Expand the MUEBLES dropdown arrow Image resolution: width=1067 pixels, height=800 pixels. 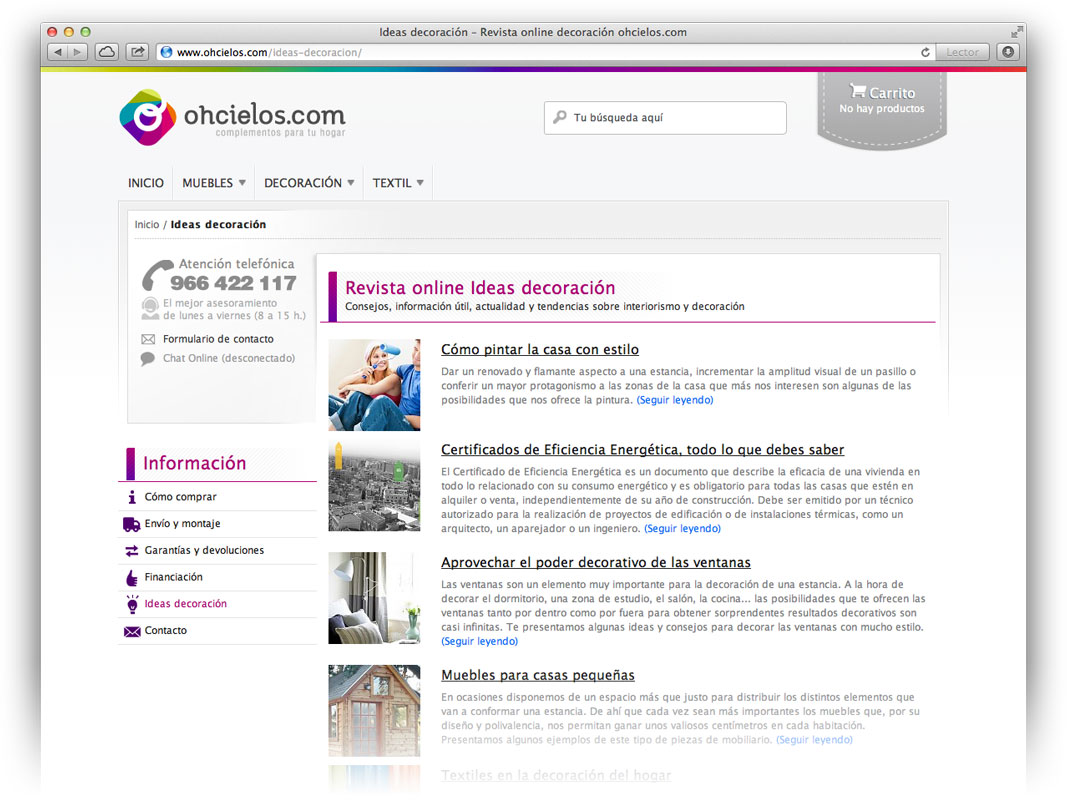point(242,182)
